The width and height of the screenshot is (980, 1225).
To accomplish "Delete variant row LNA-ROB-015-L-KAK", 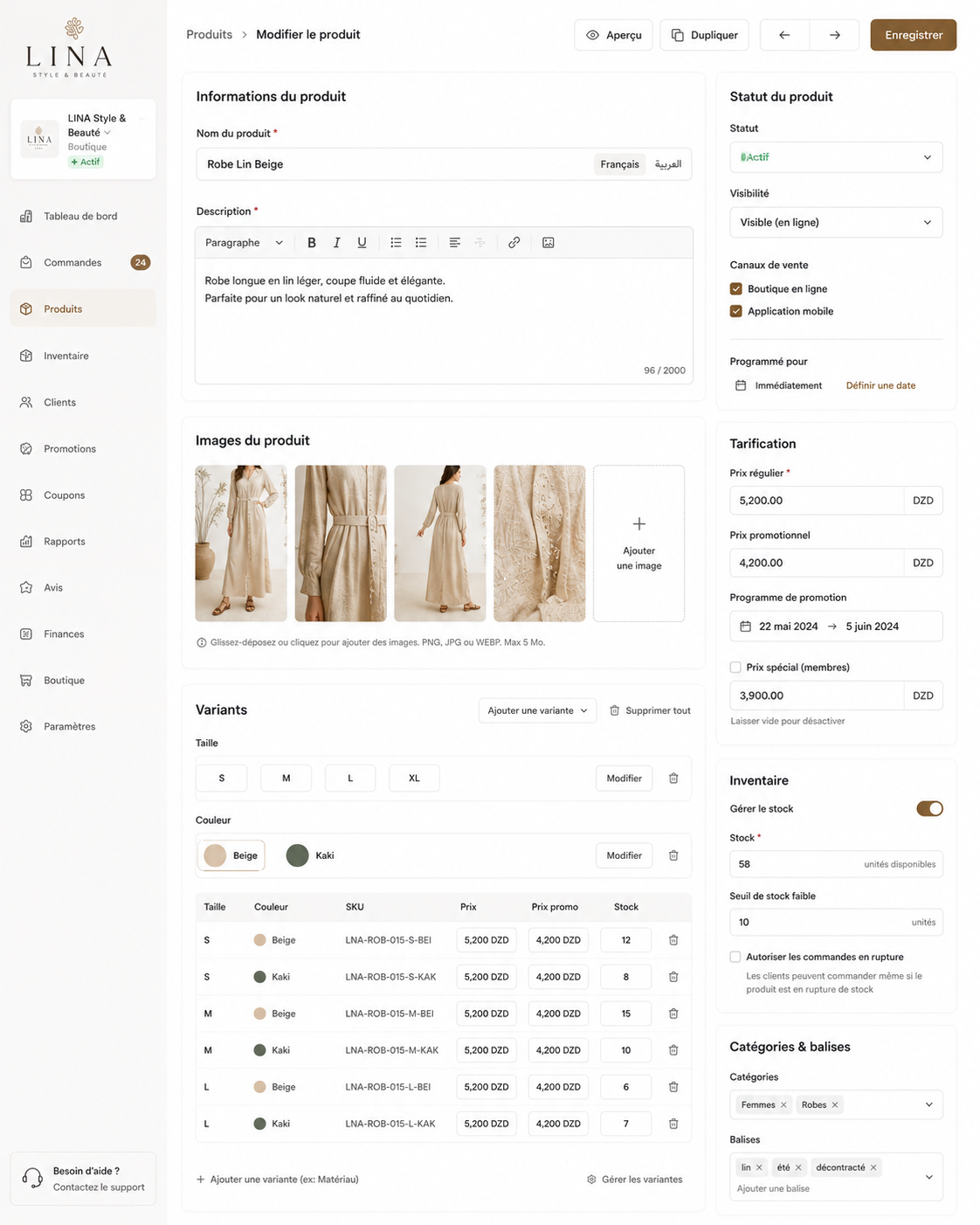I will click(673, 1124).
